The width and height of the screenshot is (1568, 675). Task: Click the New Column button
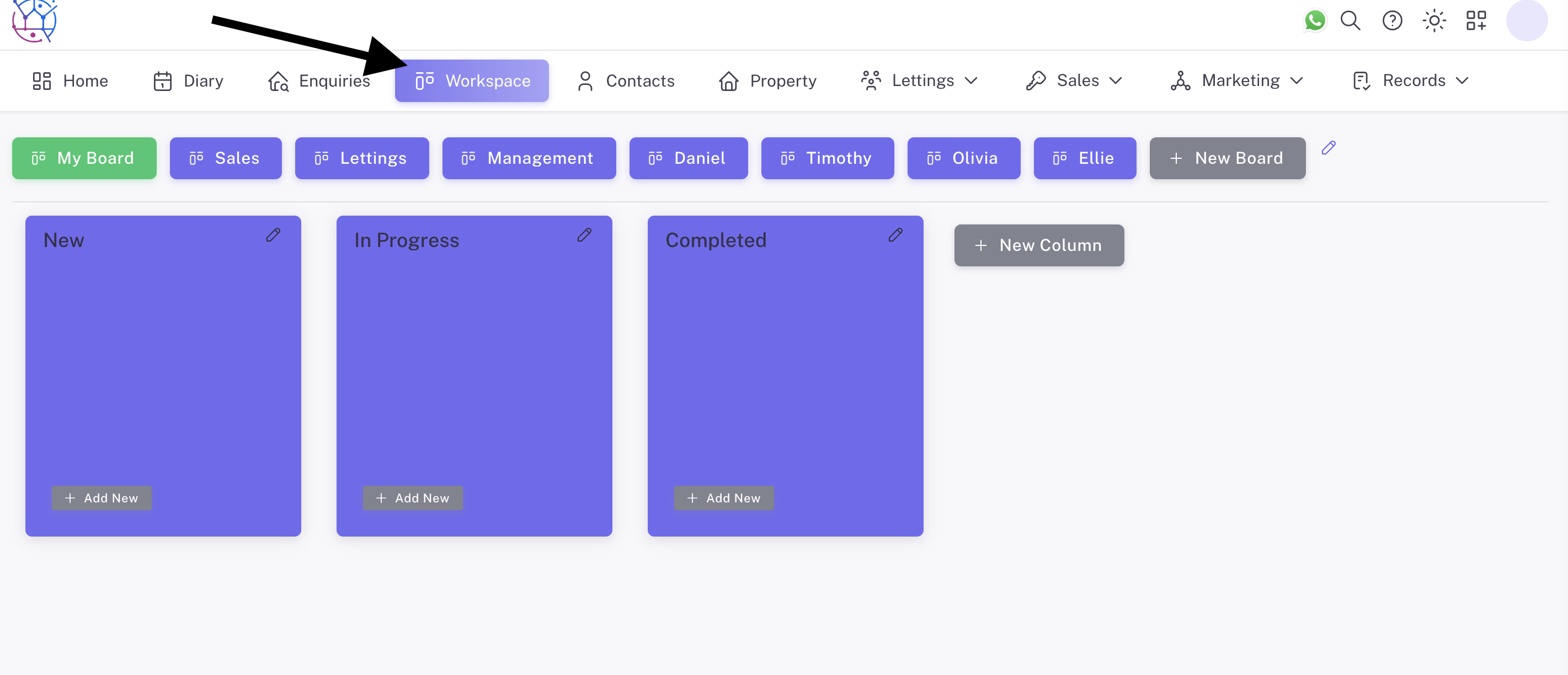click(x=1038, y=245)
